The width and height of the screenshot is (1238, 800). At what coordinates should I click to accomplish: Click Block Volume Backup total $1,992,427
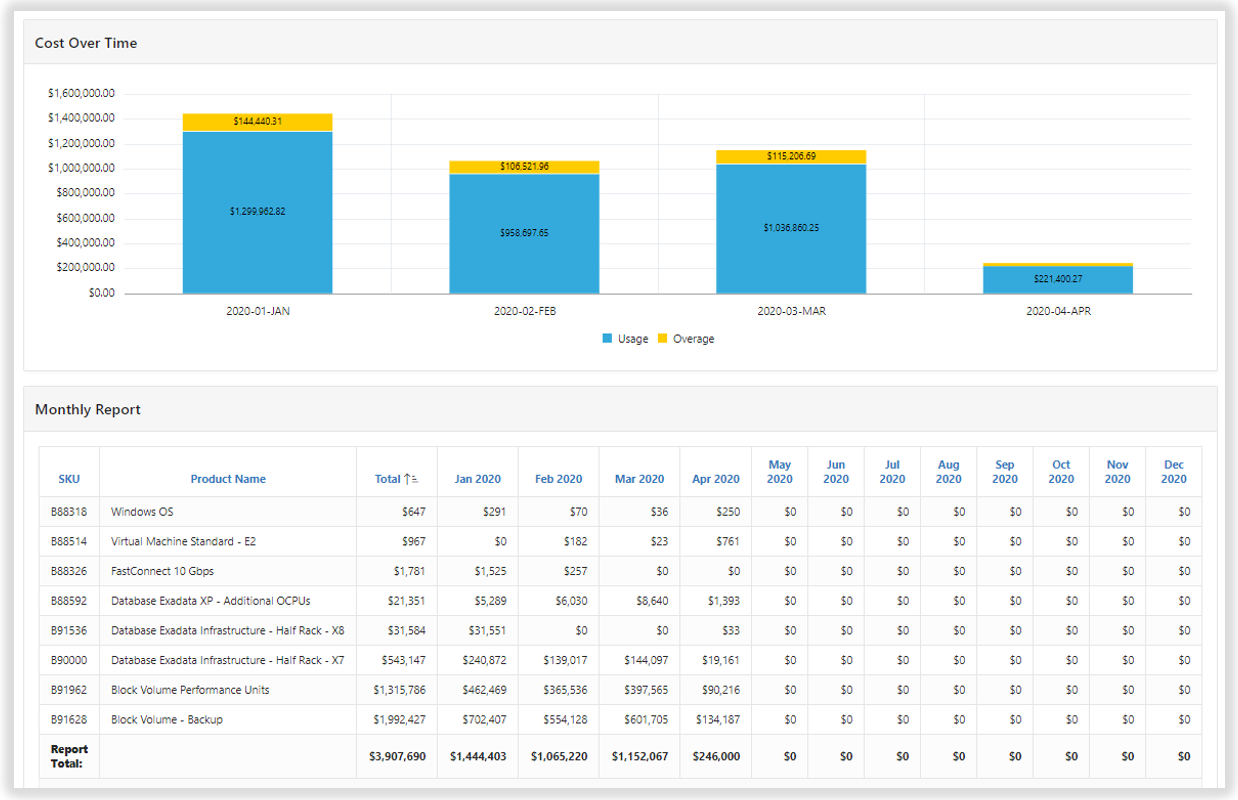click(400, 719)
